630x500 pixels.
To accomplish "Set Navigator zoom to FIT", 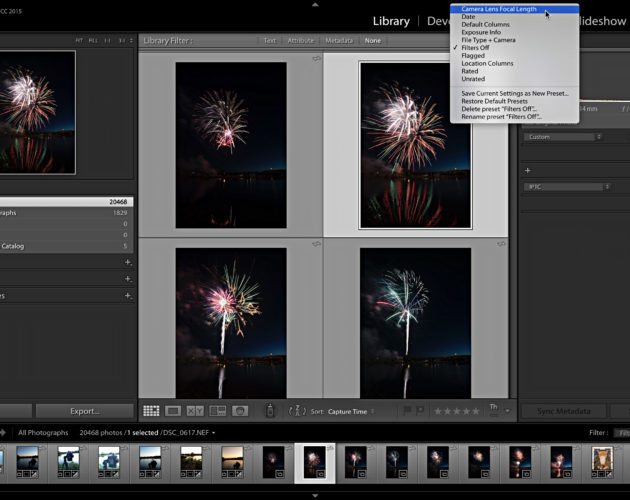I will point(79,41).
